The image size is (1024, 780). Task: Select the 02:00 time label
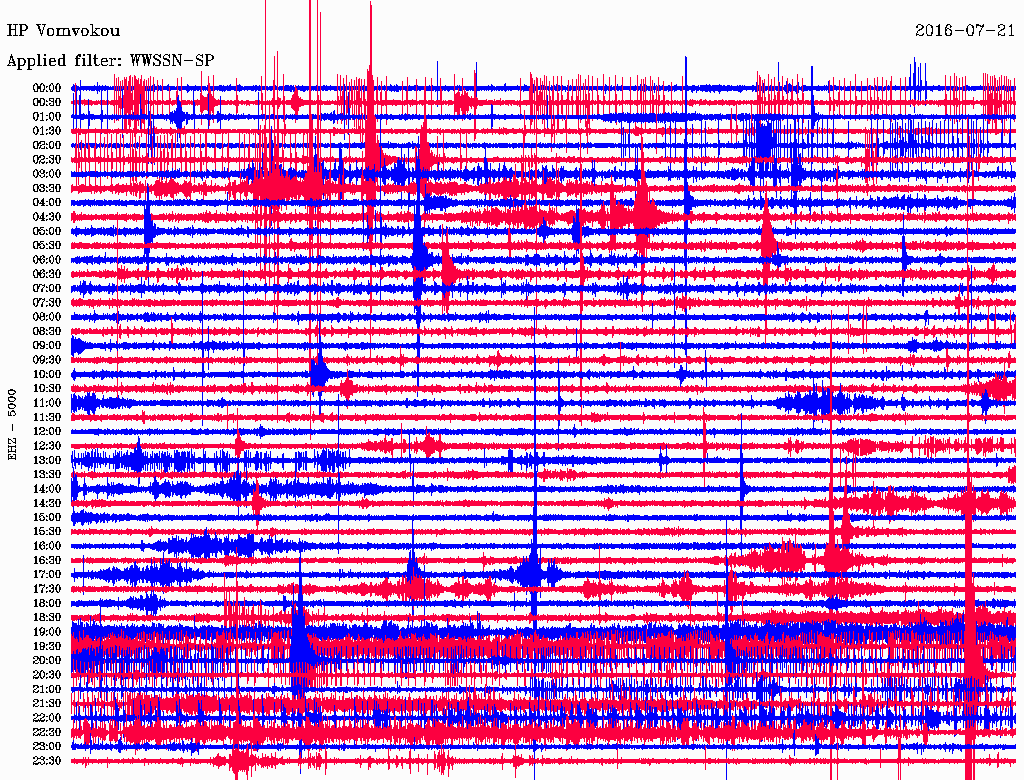tap(47, 145)
